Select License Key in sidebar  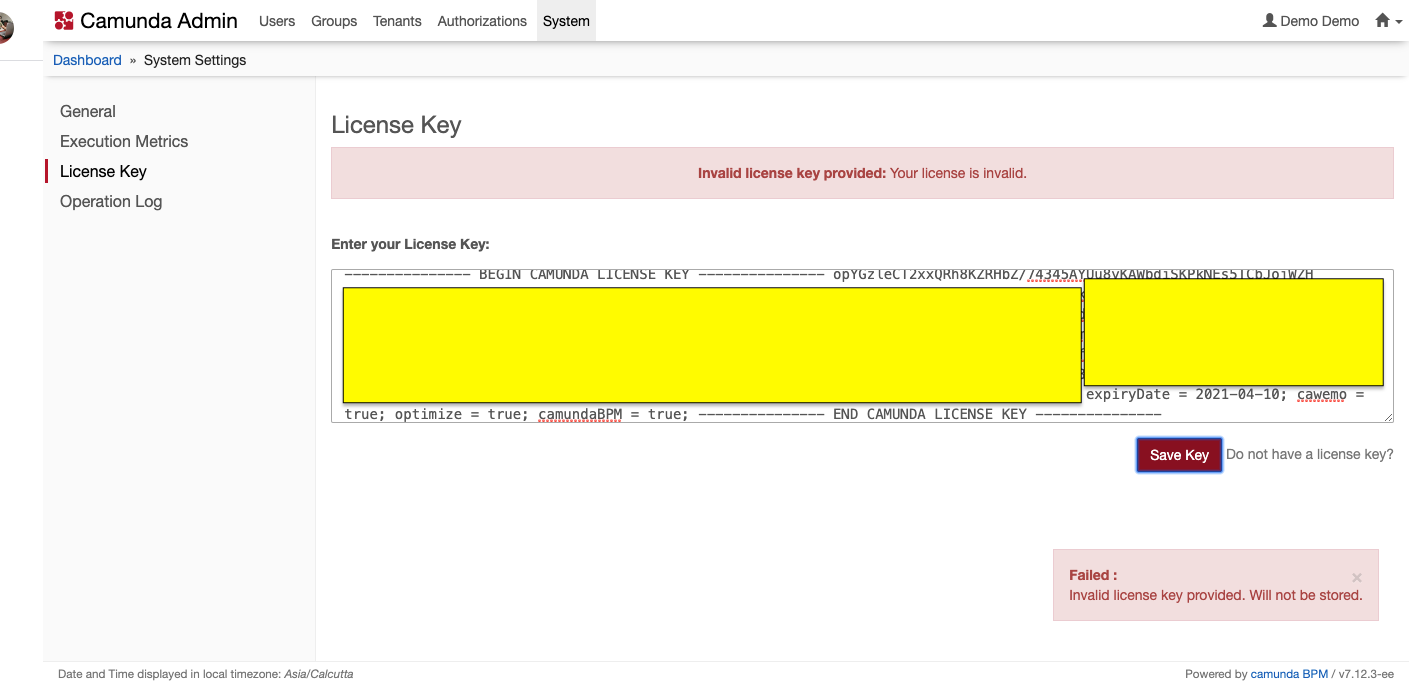pos(103,171)
